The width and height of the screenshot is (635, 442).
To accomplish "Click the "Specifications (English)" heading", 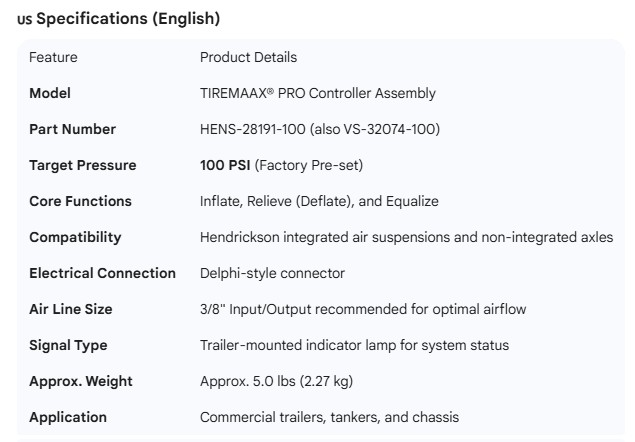I will (127, 18).
